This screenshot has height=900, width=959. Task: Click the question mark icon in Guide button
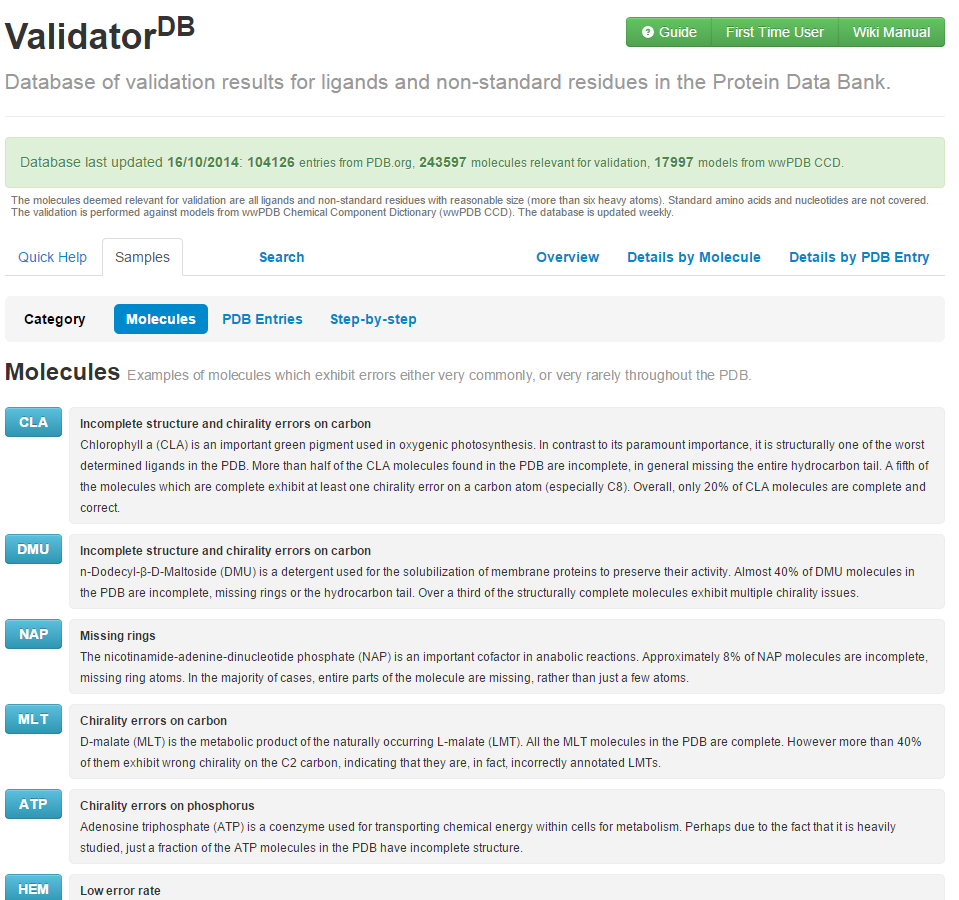click(648, 32)
